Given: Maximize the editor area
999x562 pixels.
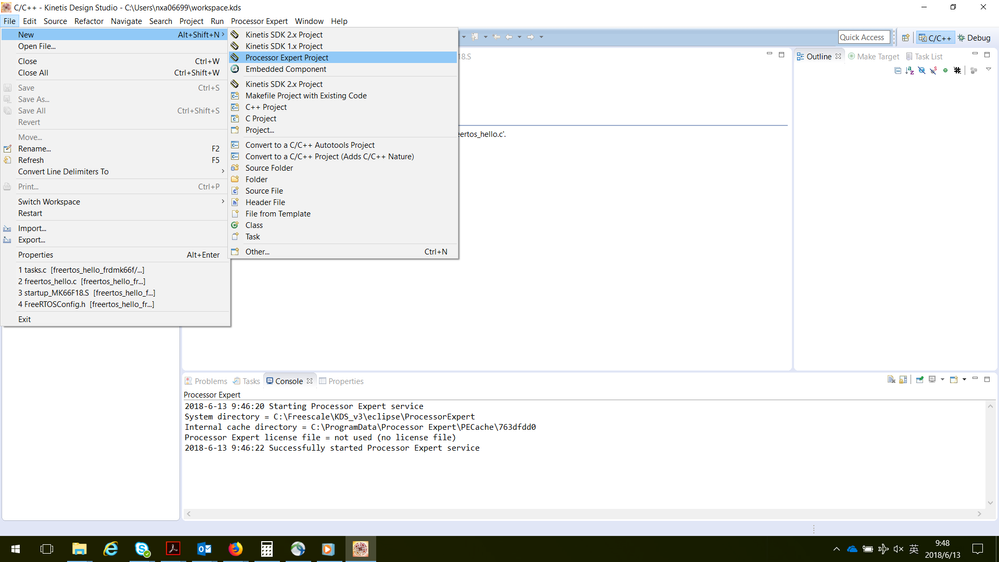Looking at the screenshot, I should tap(781, 55).
